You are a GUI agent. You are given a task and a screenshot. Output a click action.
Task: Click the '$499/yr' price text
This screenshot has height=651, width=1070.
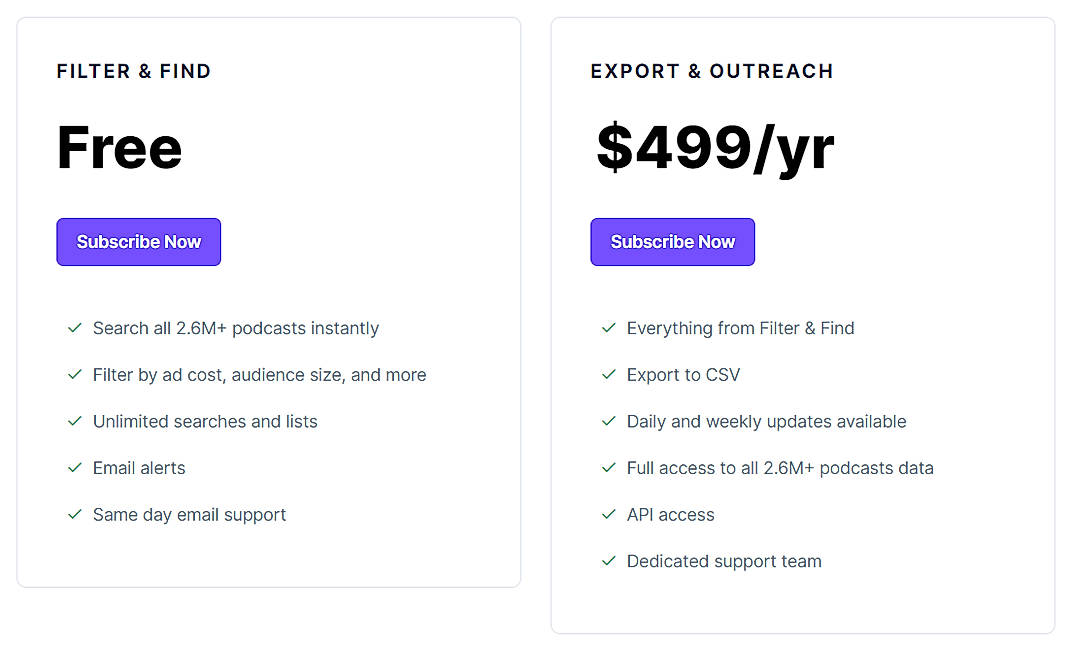pos(714,146)
